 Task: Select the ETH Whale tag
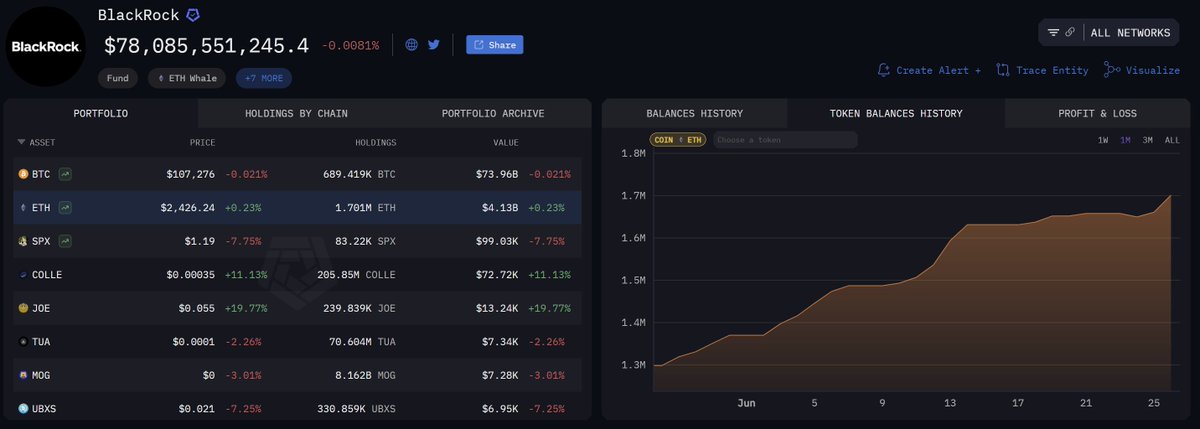188,78
